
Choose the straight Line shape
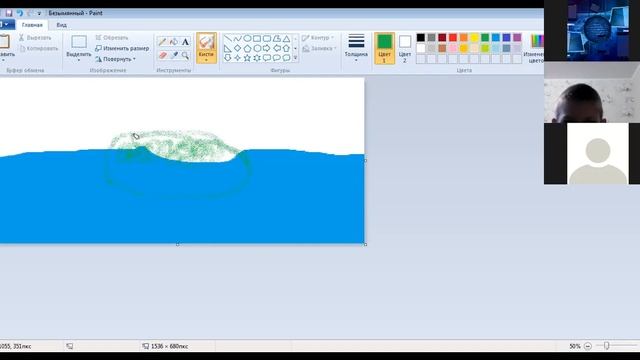228,39
